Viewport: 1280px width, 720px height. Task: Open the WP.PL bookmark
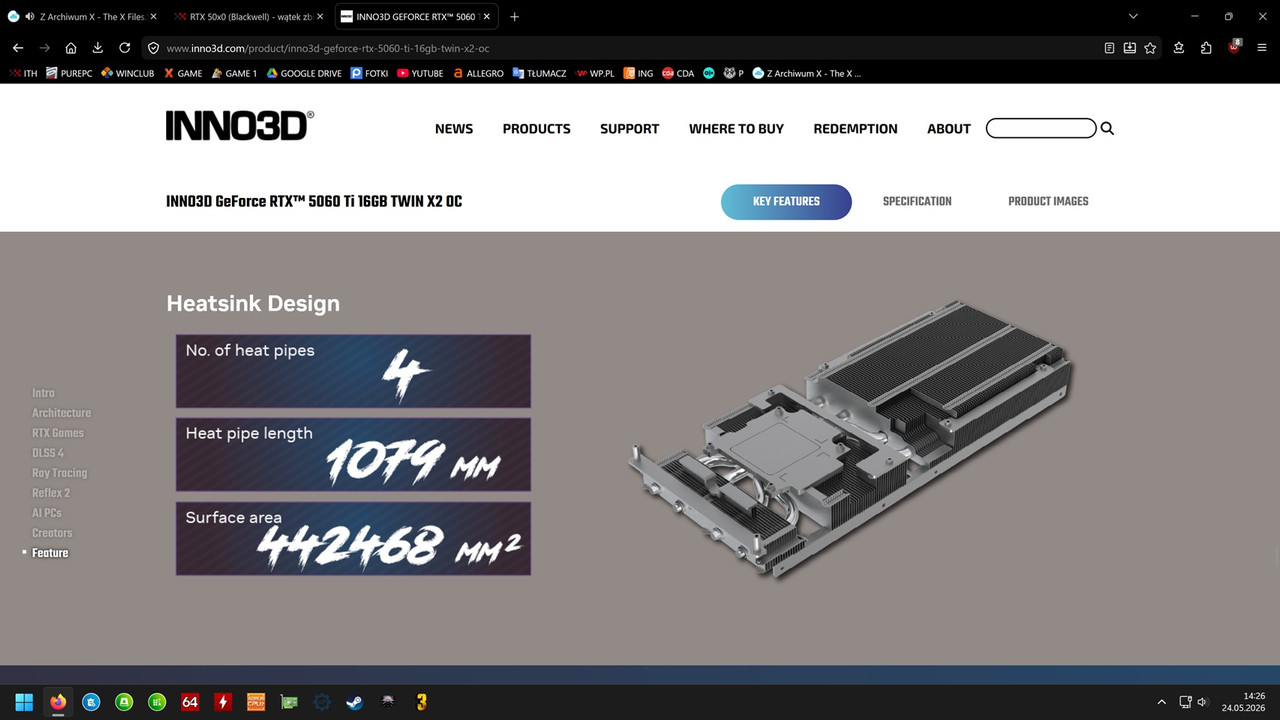tap(595, 73)
